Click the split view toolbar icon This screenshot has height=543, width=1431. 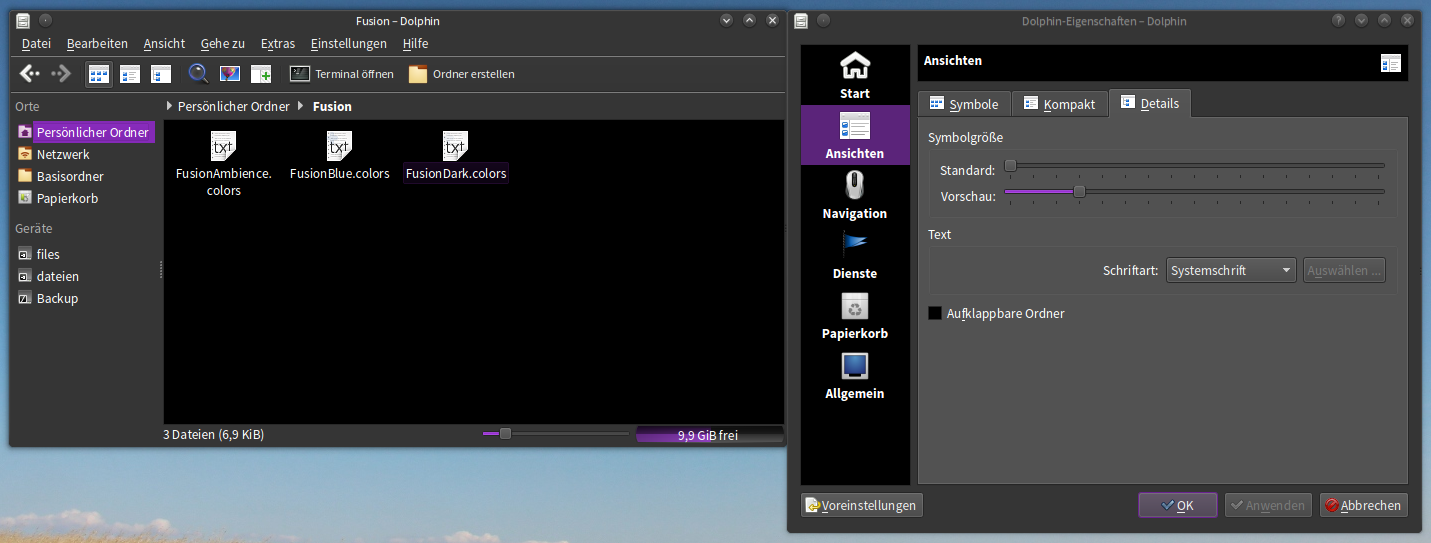(261, 73)
